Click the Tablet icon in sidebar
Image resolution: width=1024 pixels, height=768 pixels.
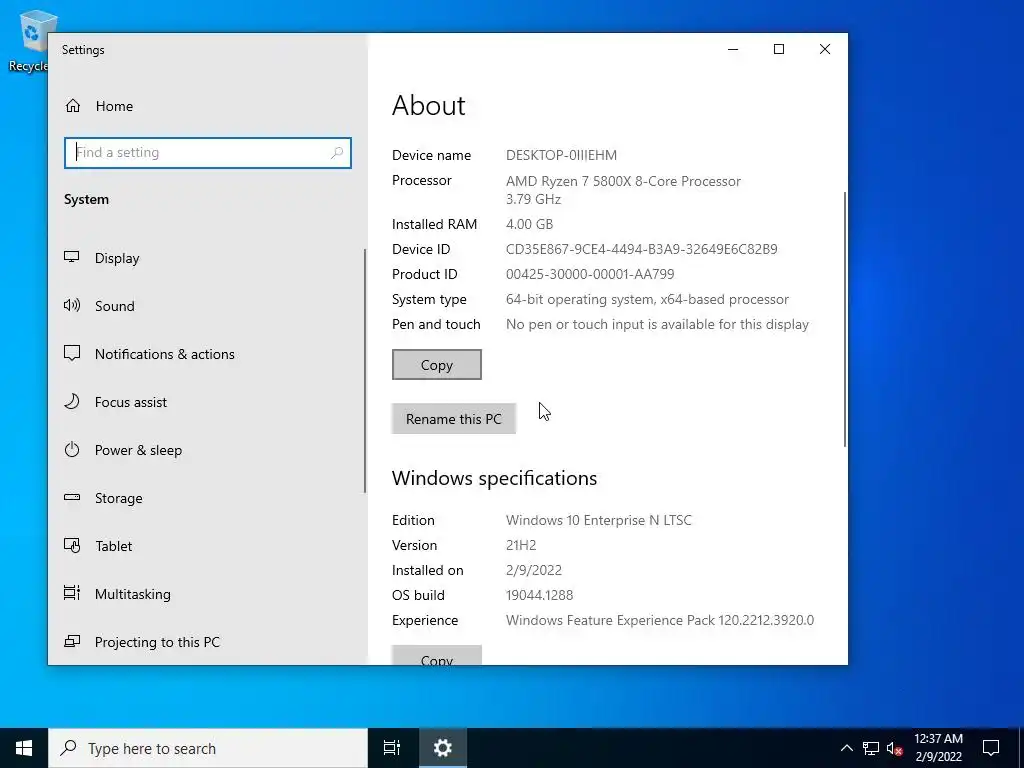(x=72, y=545)
